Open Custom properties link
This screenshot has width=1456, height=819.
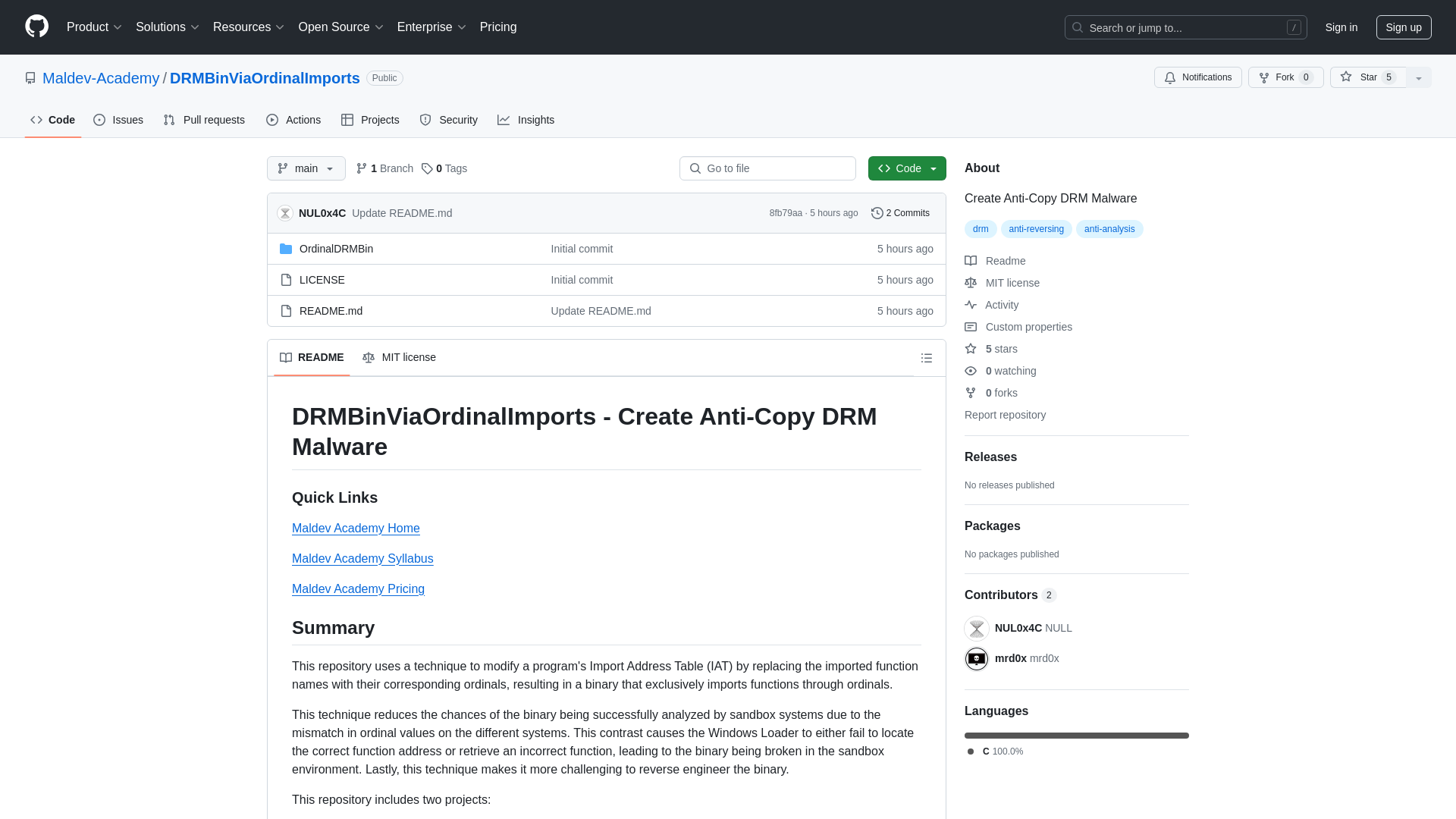tap(1018, 327)
